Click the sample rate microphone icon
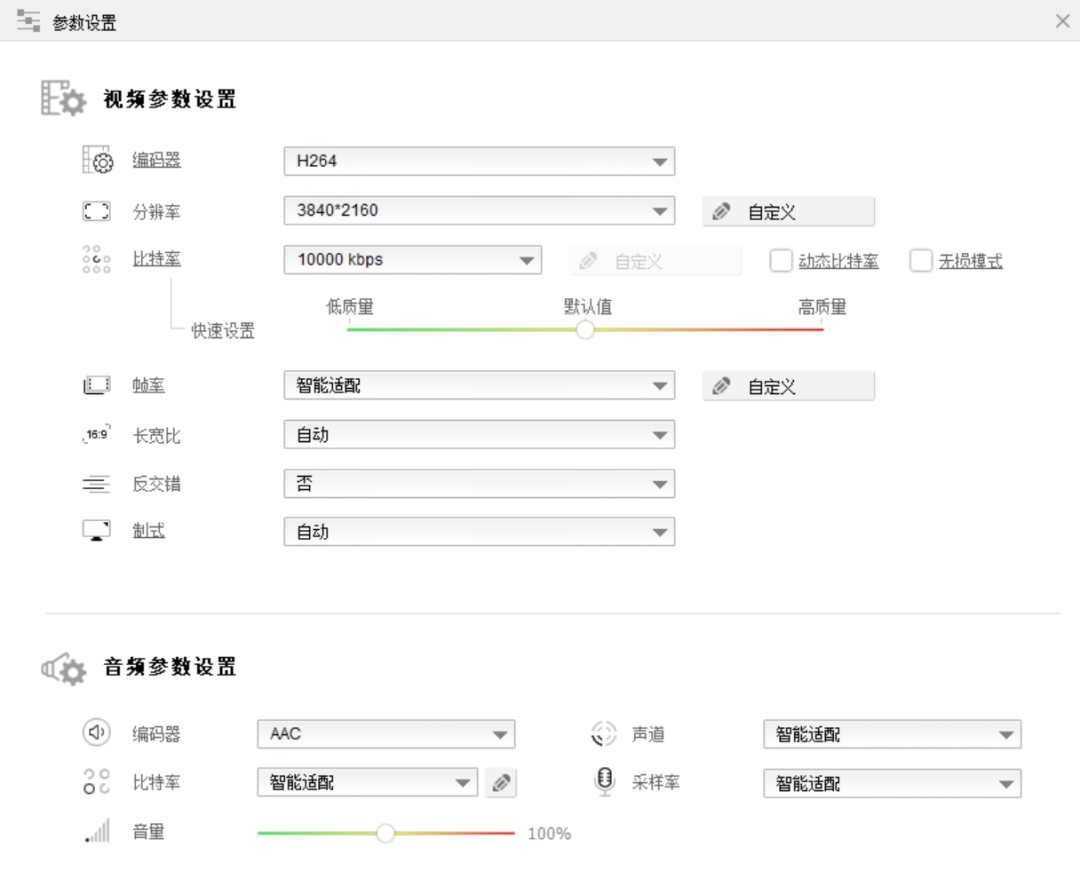Image resolution: width=1080 pixels, height=886 pixels. click(604, 782)
